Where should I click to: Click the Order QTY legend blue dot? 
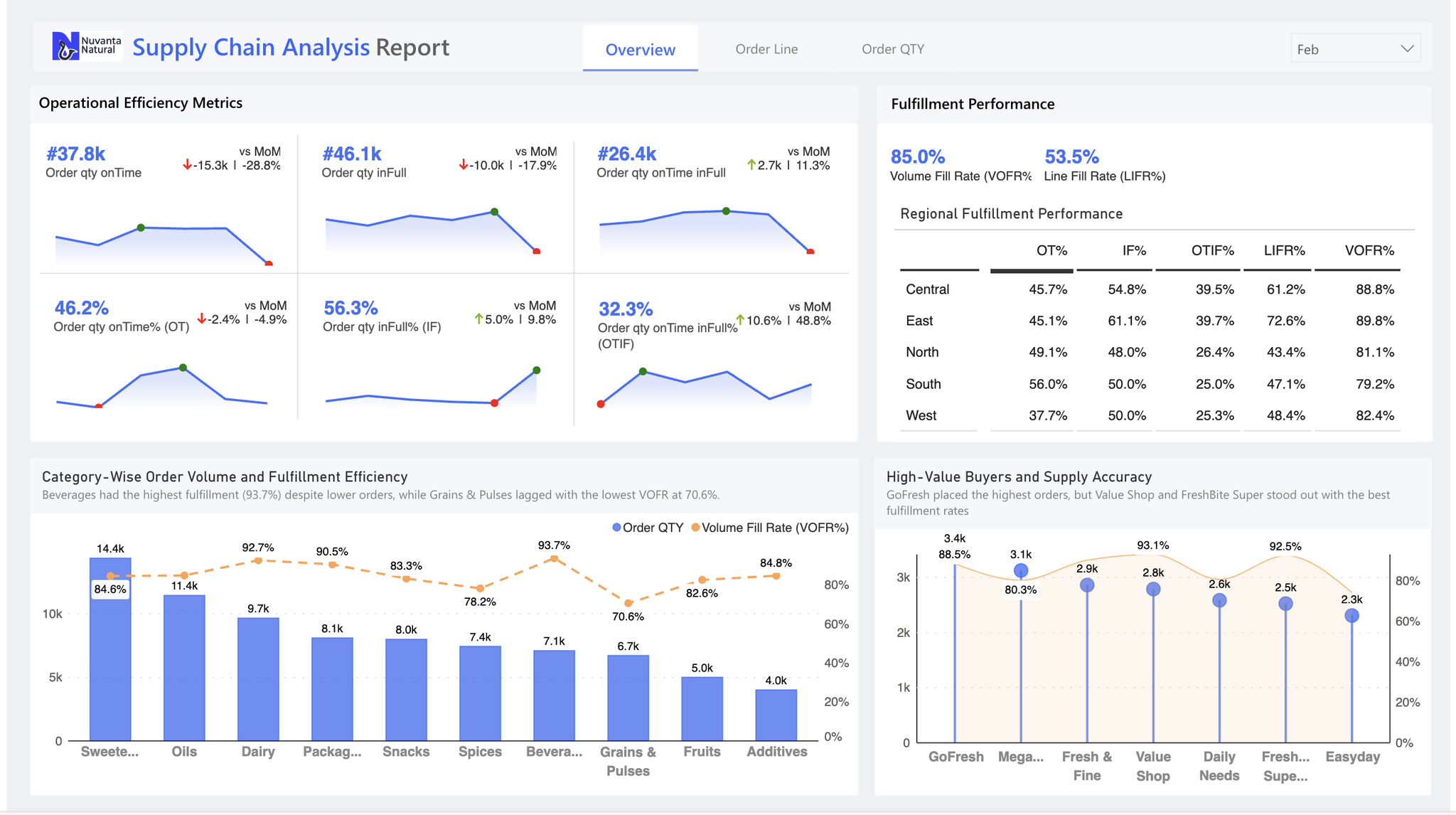coord(616,528)
